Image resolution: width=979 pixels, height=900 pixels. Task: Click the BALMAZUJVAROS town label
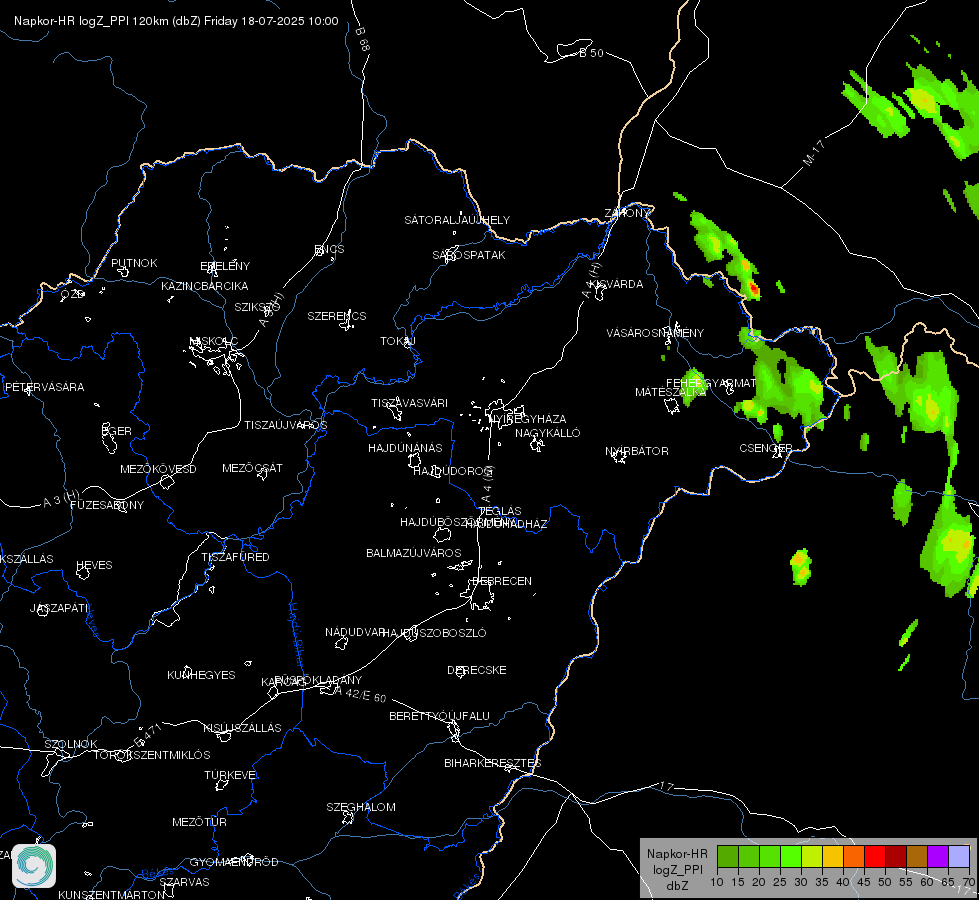tap(413, 553)
